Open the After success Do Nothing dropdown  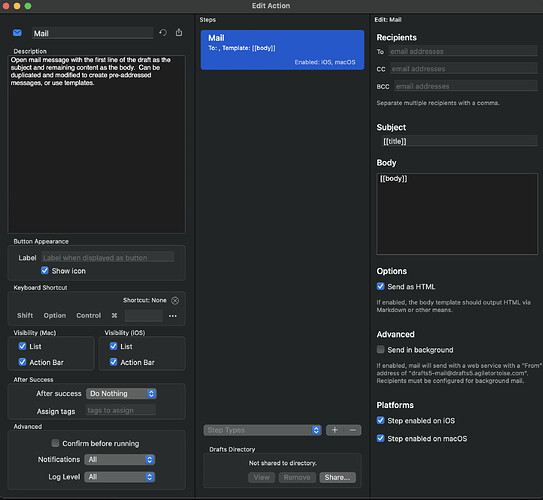[x=121, y=393]
